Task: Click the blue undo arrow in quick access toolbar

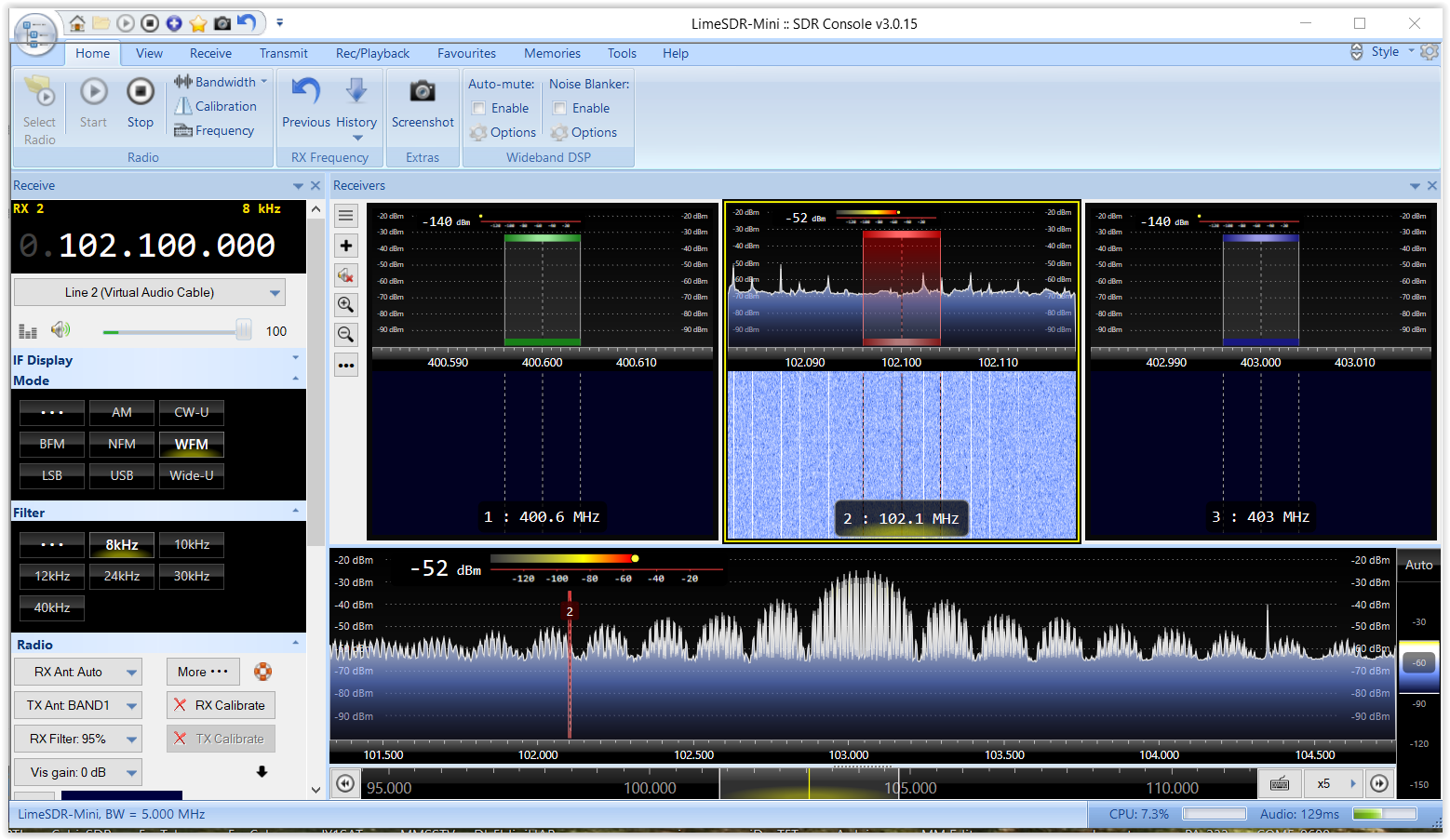Action: 247,22
